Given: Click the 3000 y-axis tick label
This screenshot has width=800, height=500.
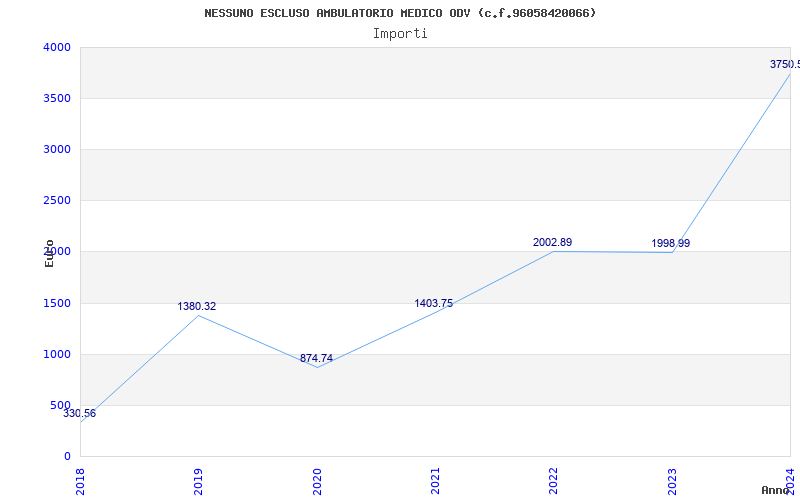Looking at the screenshot, I should click(57, 149).
